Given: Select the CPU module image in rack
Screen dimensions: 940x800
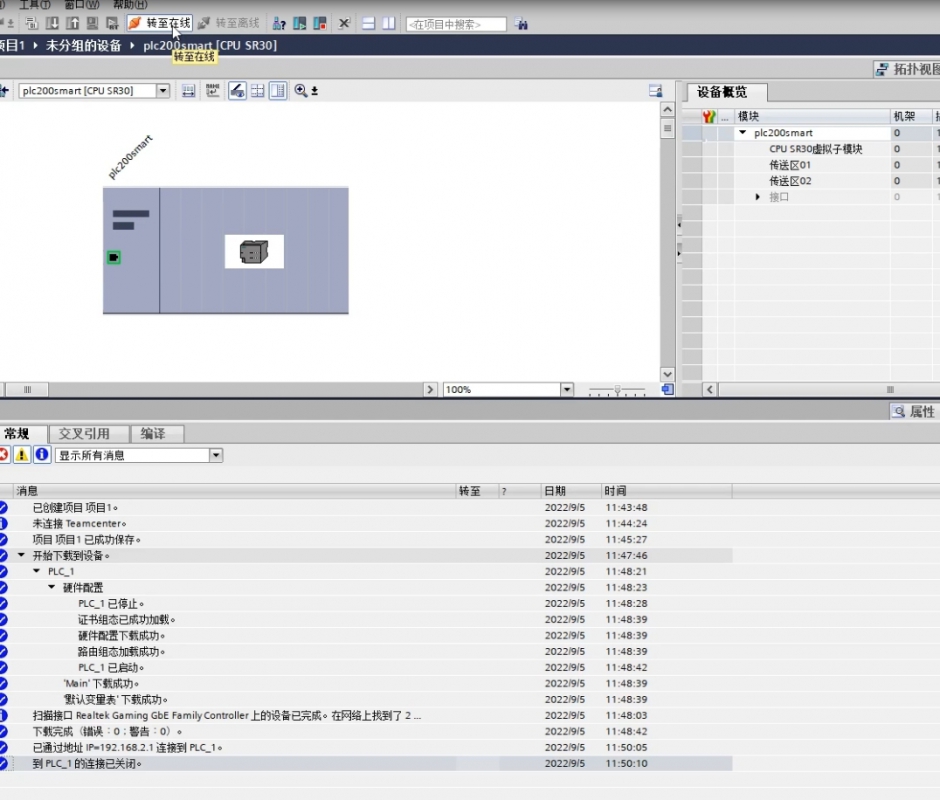Looking at the screenshot, I should pos(254,251).
